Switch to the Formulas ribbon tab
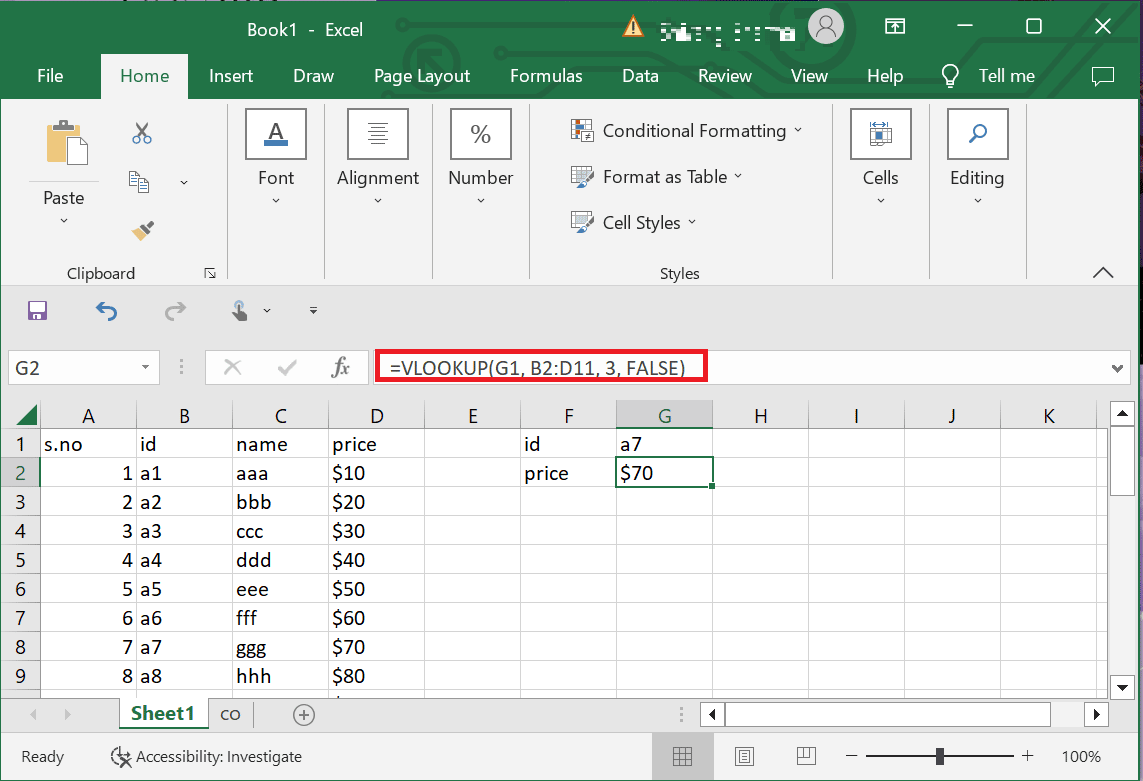Screen dimensions: 1143x781 [x=546, y=75]
